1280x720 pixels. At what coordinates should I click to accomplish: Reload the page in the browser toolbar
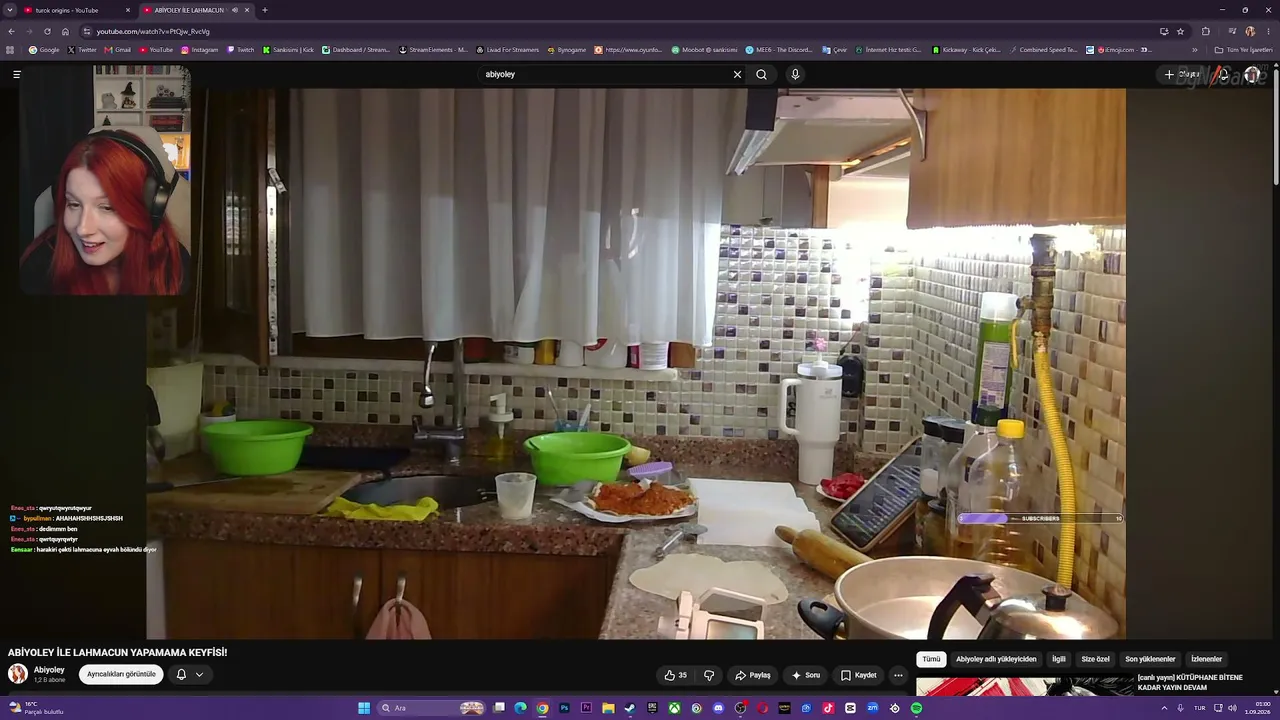point(47,31)
